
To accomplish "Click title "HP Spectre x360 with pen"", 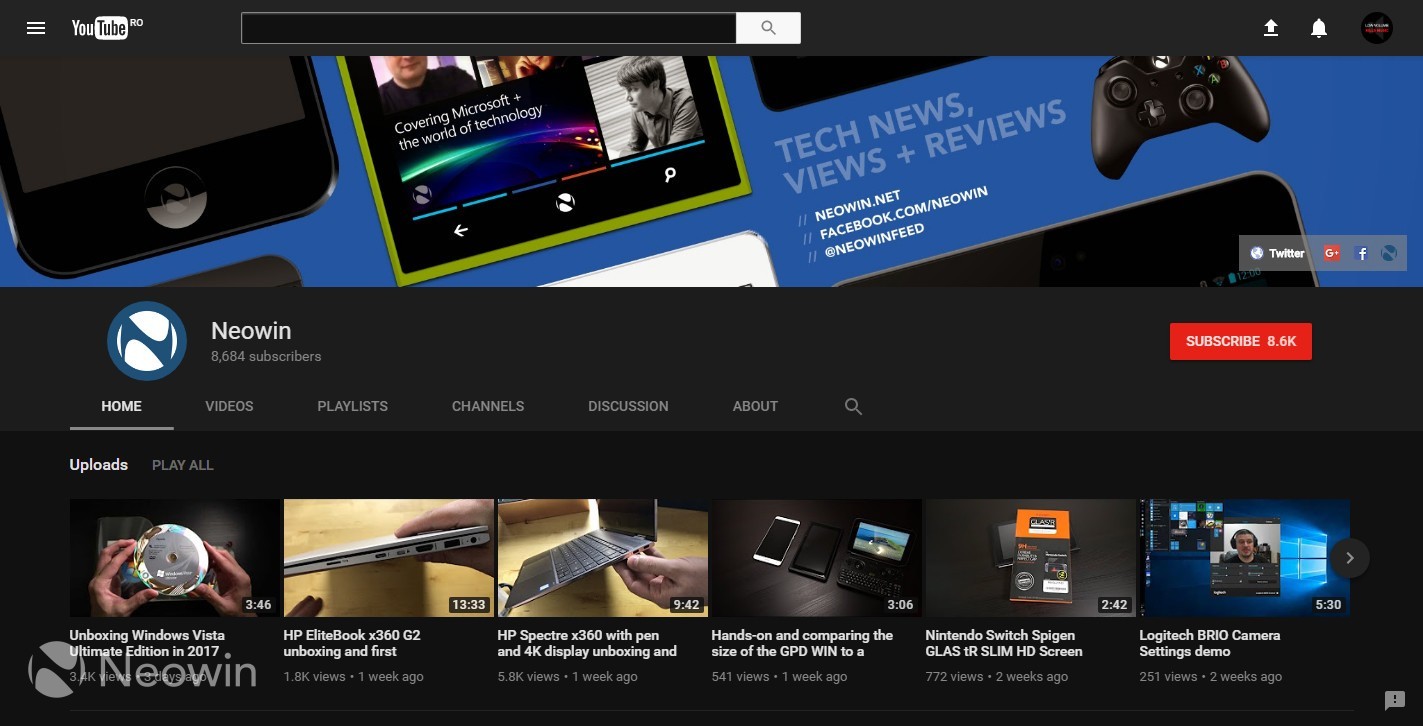I will pyautogui.click(x=587, y=643).
